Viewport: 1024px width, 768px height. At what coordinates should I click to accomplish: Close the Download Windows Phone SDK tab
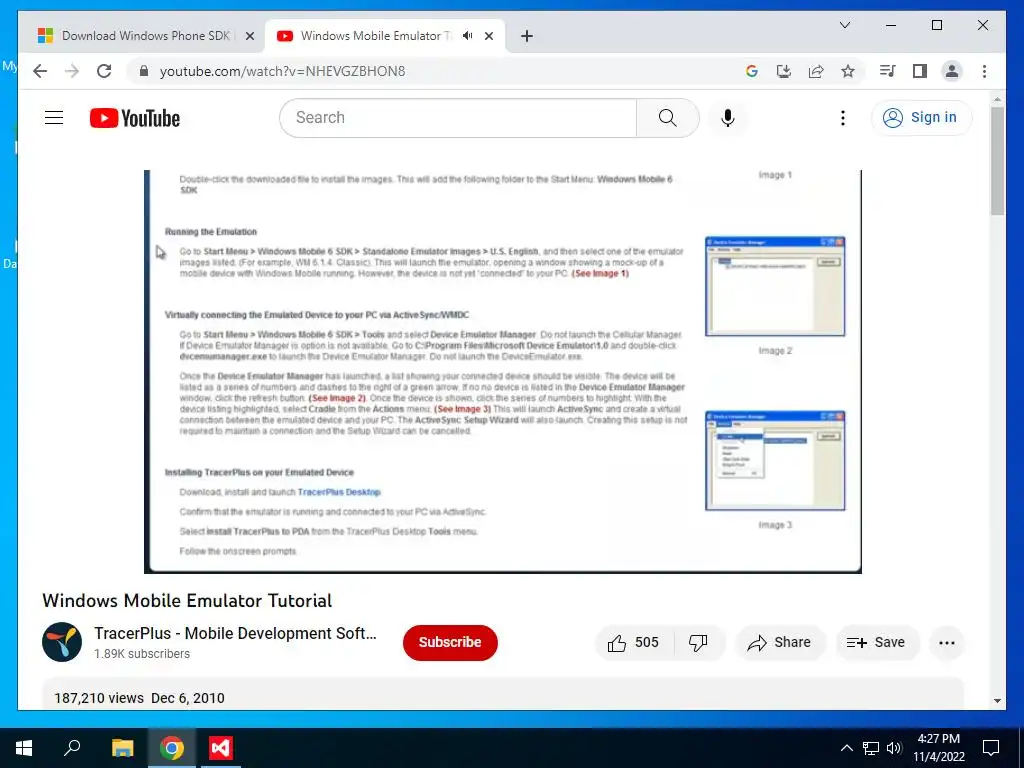coord(249,36)
